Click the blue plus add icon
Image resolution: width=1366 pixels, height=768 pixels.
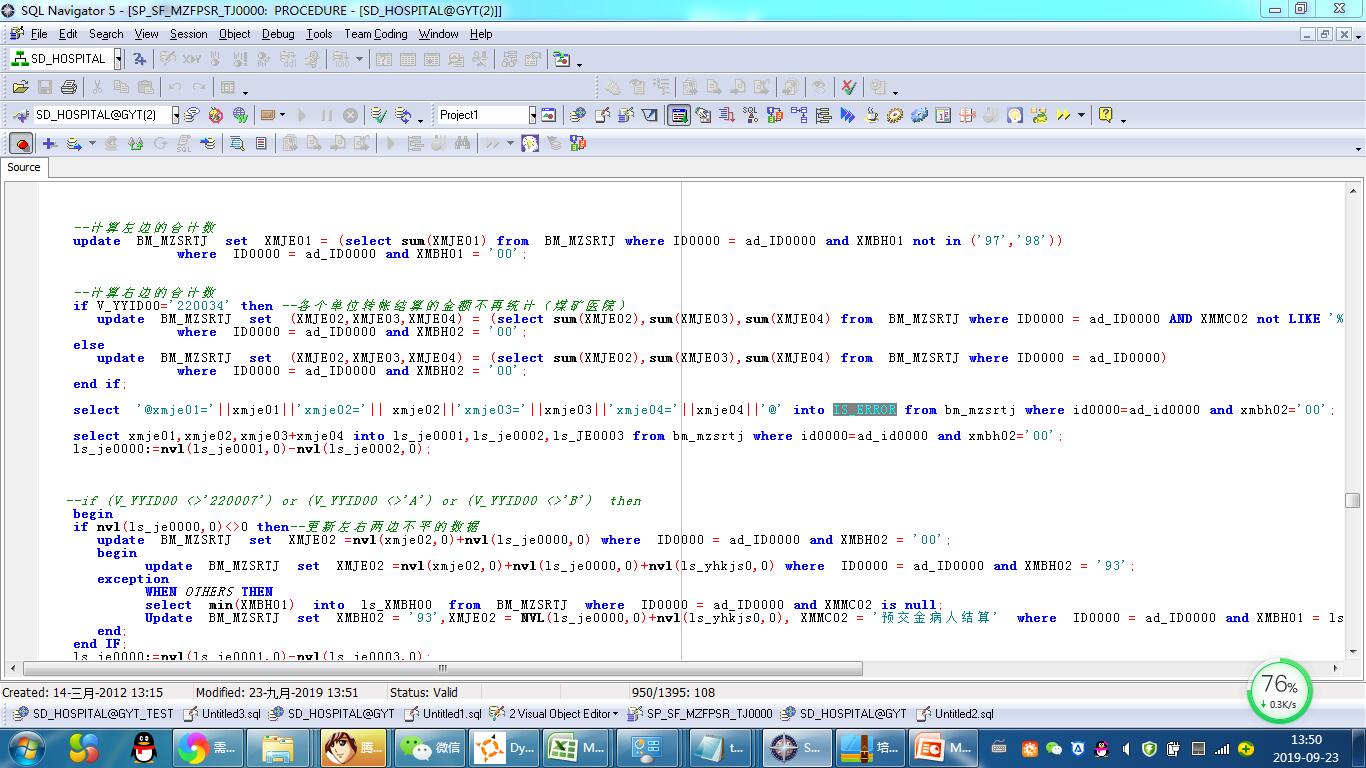tap(48, 144)
